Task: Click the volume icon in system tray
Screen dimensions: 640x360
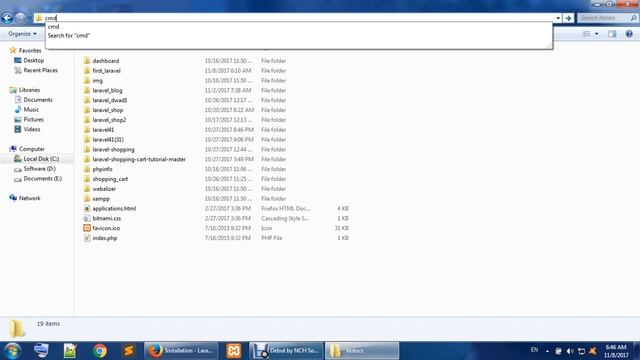Action: (x=570, y=351)
